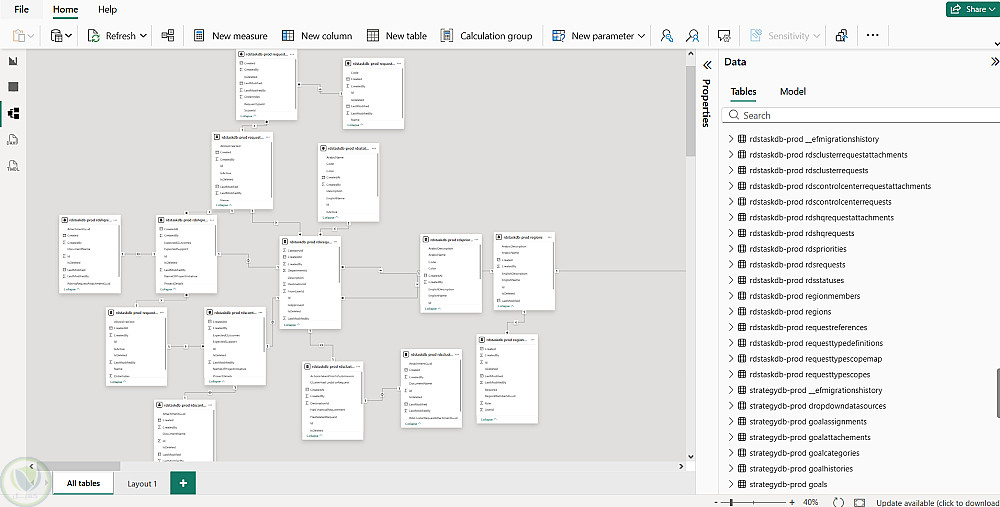Image resolution: width=1000 pixels, height=507 pixels.
Task: Open TMDL view icon
Action: 13,166
